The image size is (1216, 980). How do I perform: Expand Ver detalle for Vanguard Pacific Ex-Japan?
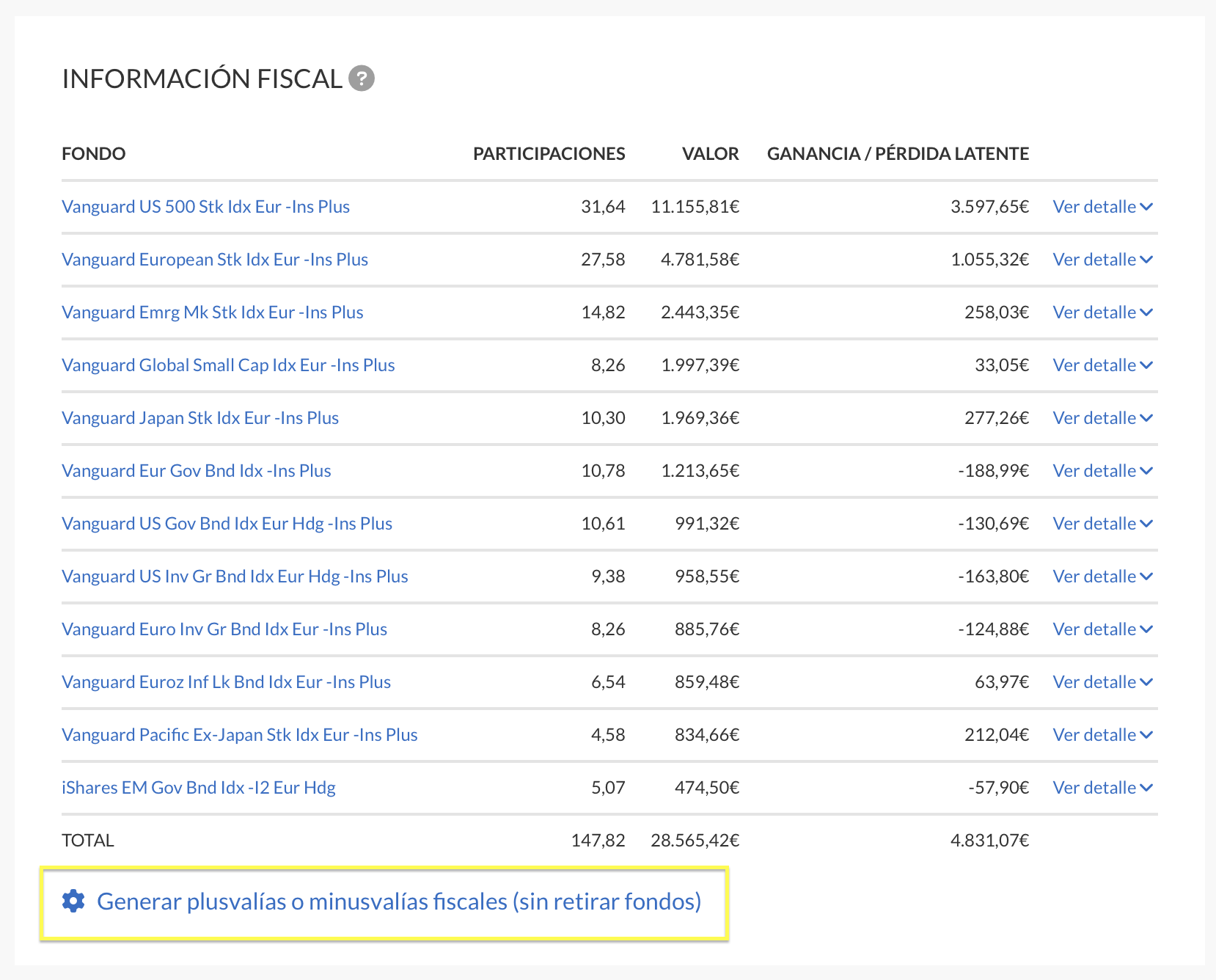(x=1102, y=734)
